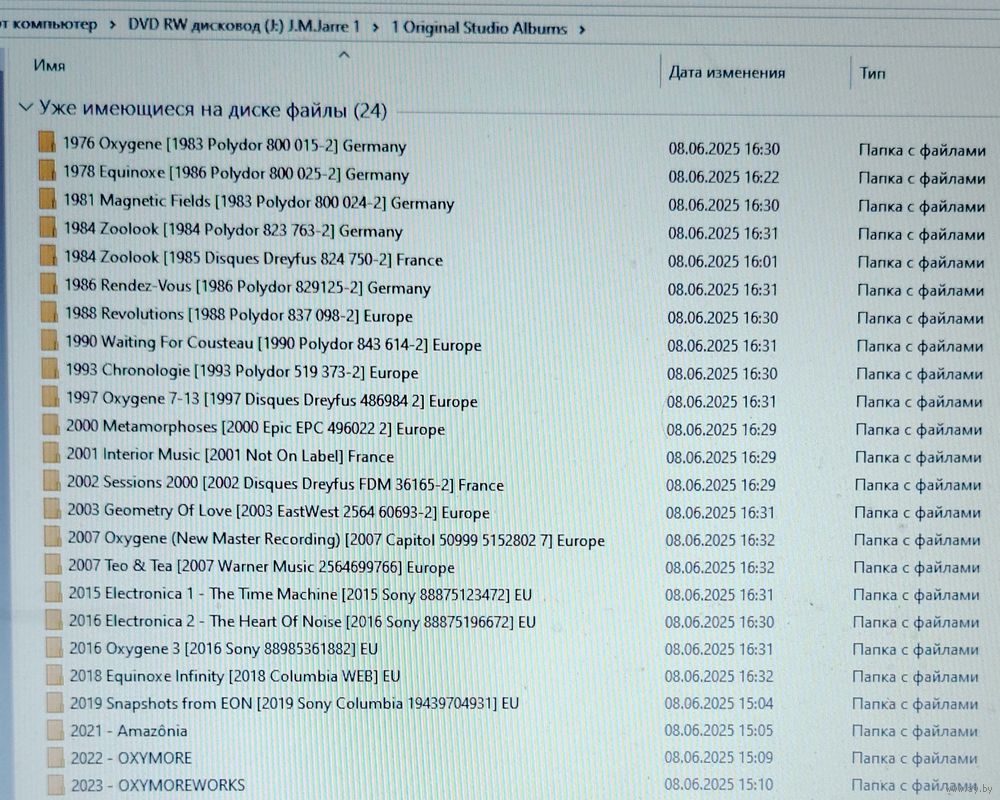Select the '2021 - Amazônia' folder name
This screenshot has height=800, width=1000.
pos(129,730)
